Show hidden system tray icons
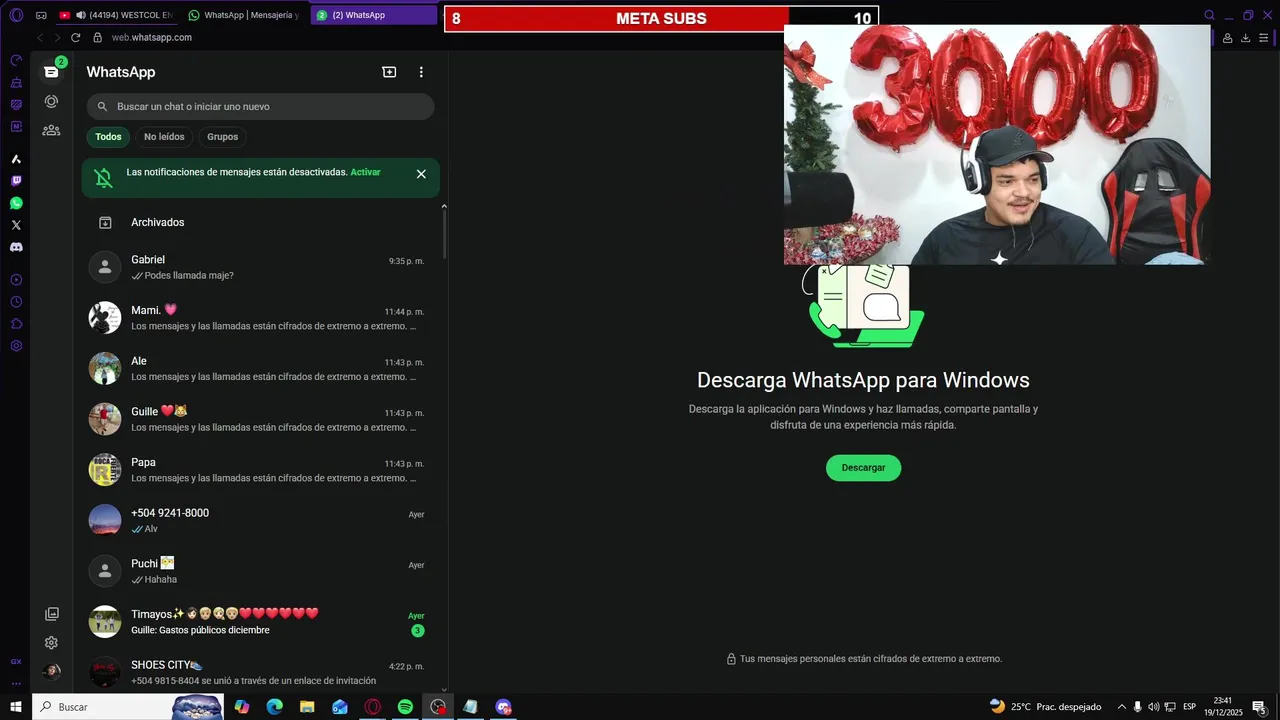Image resolution: width=1280 pixels, height=720 pixels. [x=1121, y=707]
